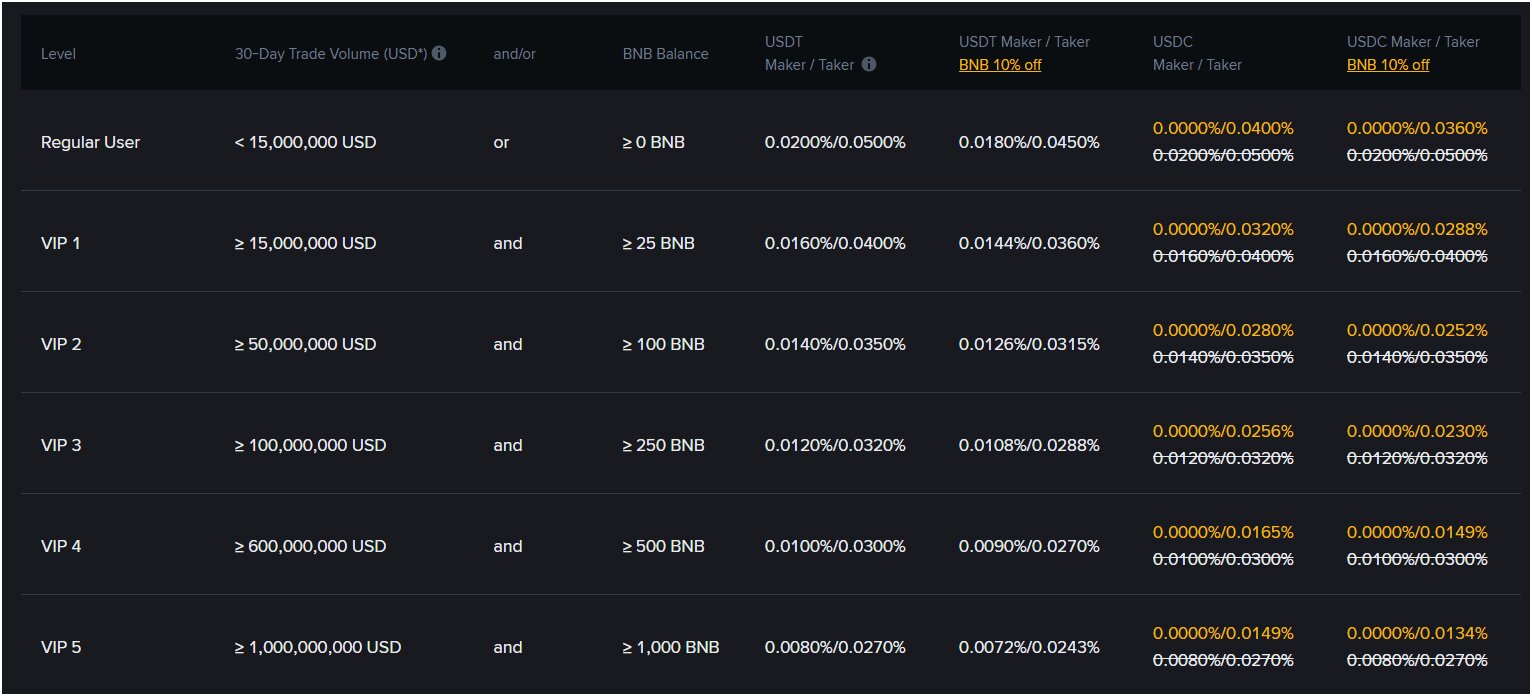This screenshot has width=1532, height=696.
Task: Click orange 0.0000%/0.0149% in VIP 5 row
Action: click(1223, 633)
